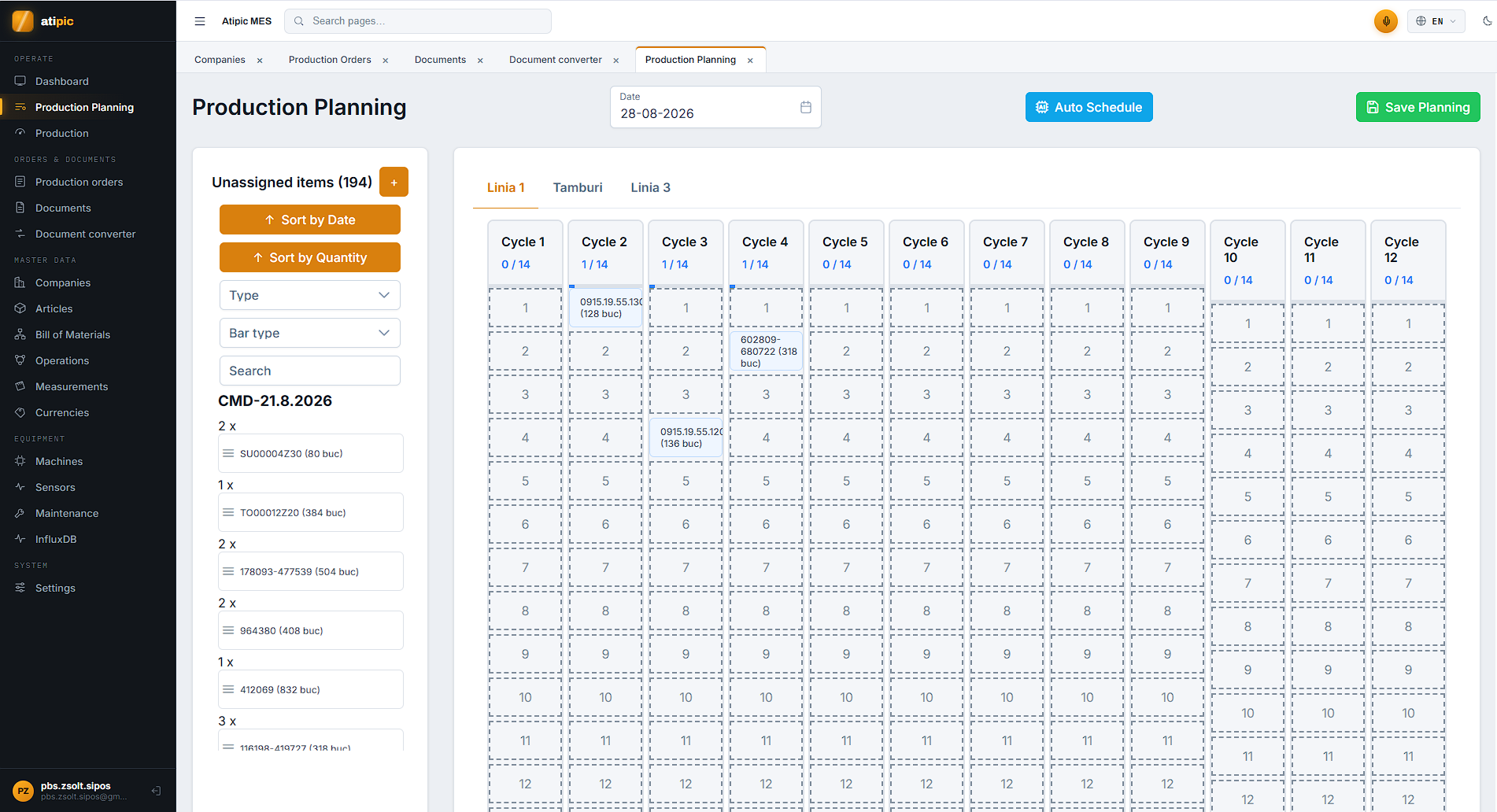The height and width of the screenshot is (812, 1497).
Task: Toggle dark mode moon icon
Action: (x=1487, y=21)
